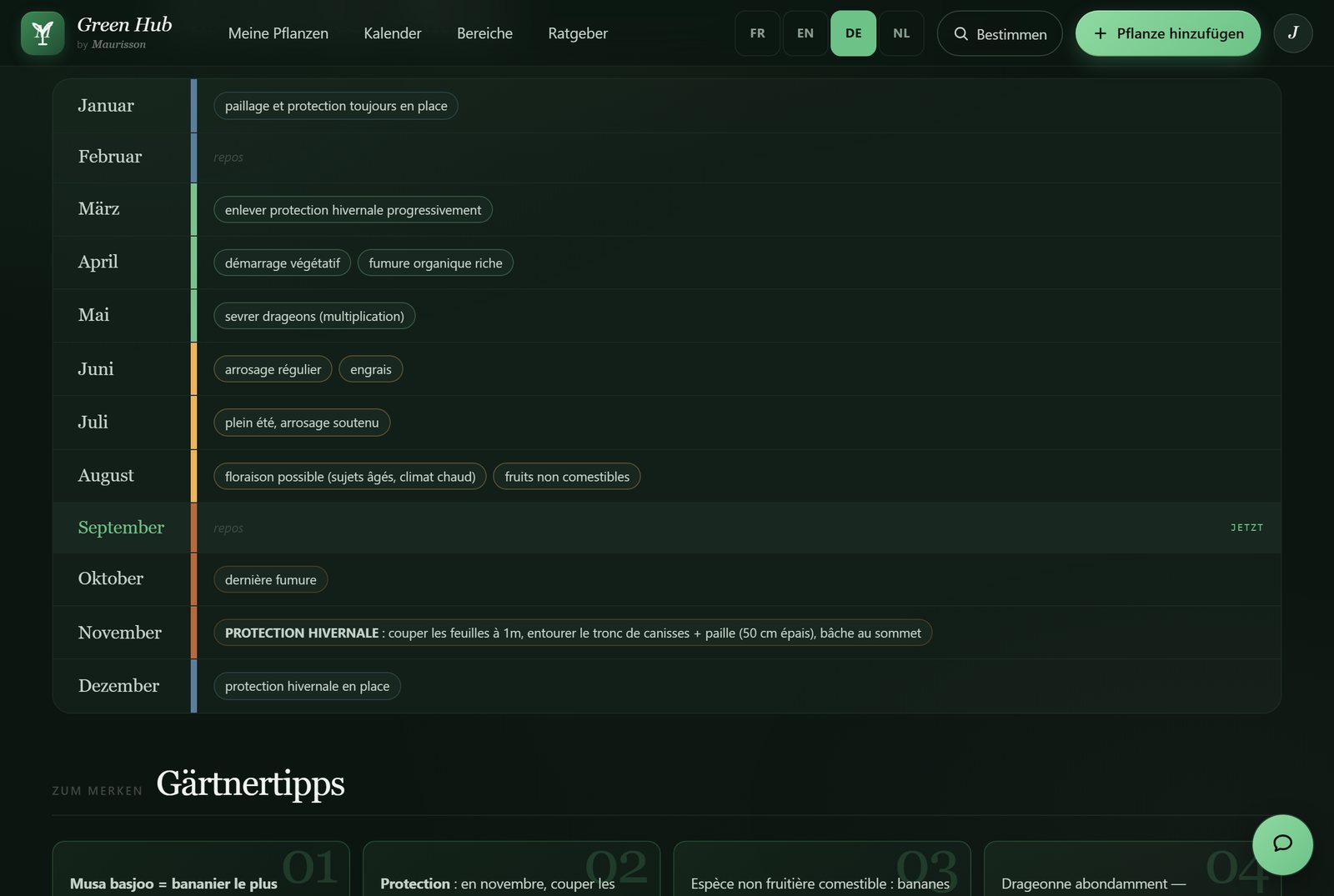The height and width of the screenshot is (896, 1334).
Task: Click the PROTECTION HIVERNALE tag in November
Action: (x=573, y=633)
